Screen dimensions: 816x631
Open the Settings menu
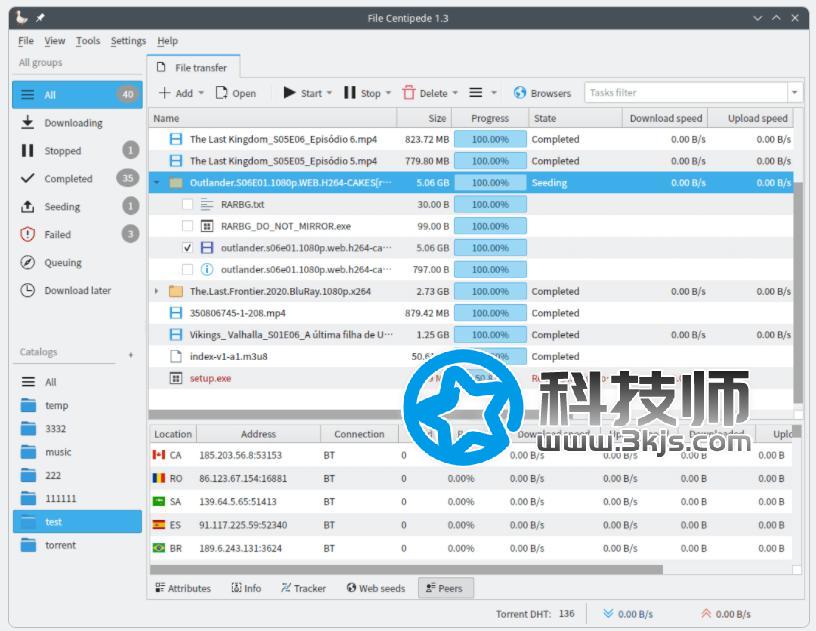[x=128, y=41]
